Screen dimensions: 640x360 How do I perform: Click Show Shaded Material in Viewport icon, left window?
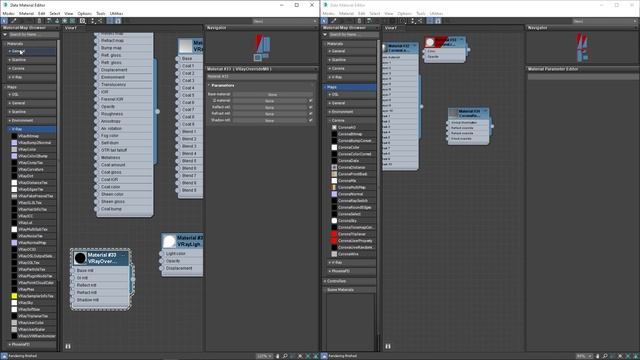pyautogui.click(x=64, y=20)
